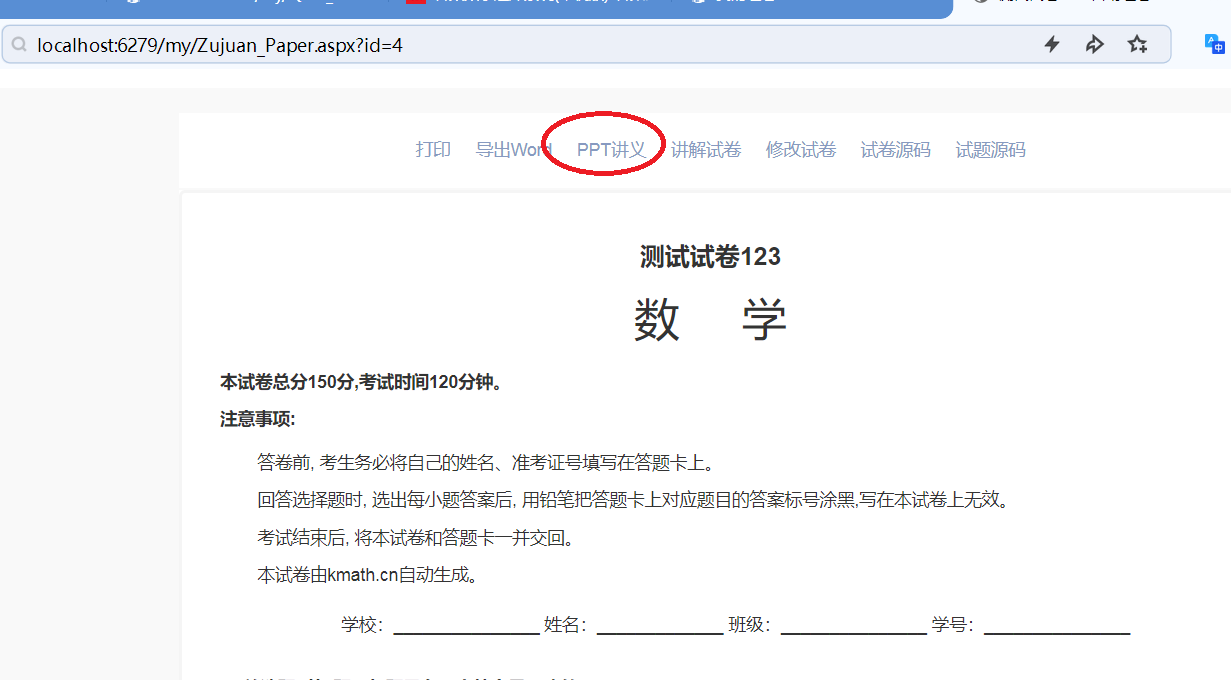View the 试卷源码 source

coord(895,149)
